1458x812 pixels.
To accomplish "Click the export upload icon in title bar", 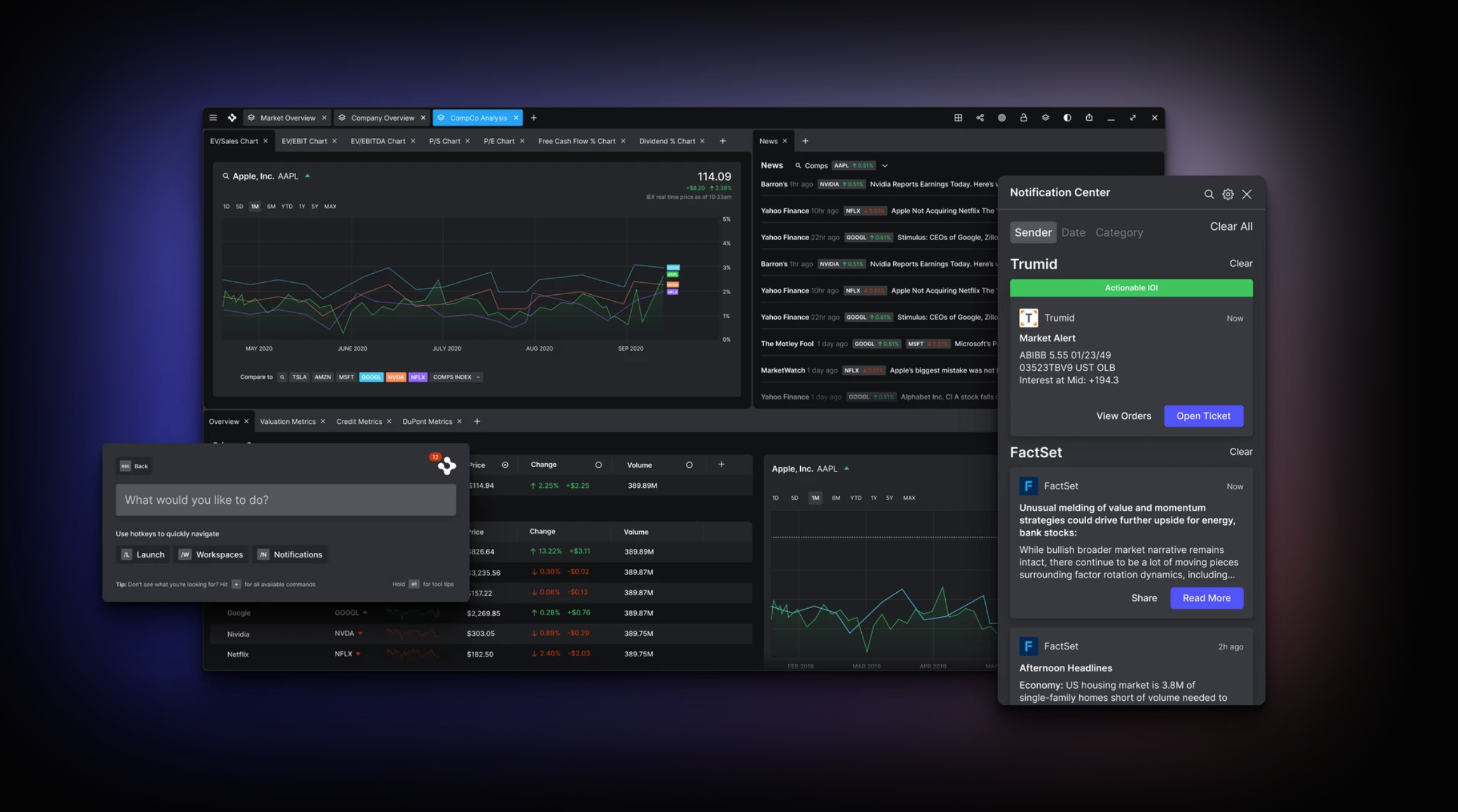I will pos(1089,118).
